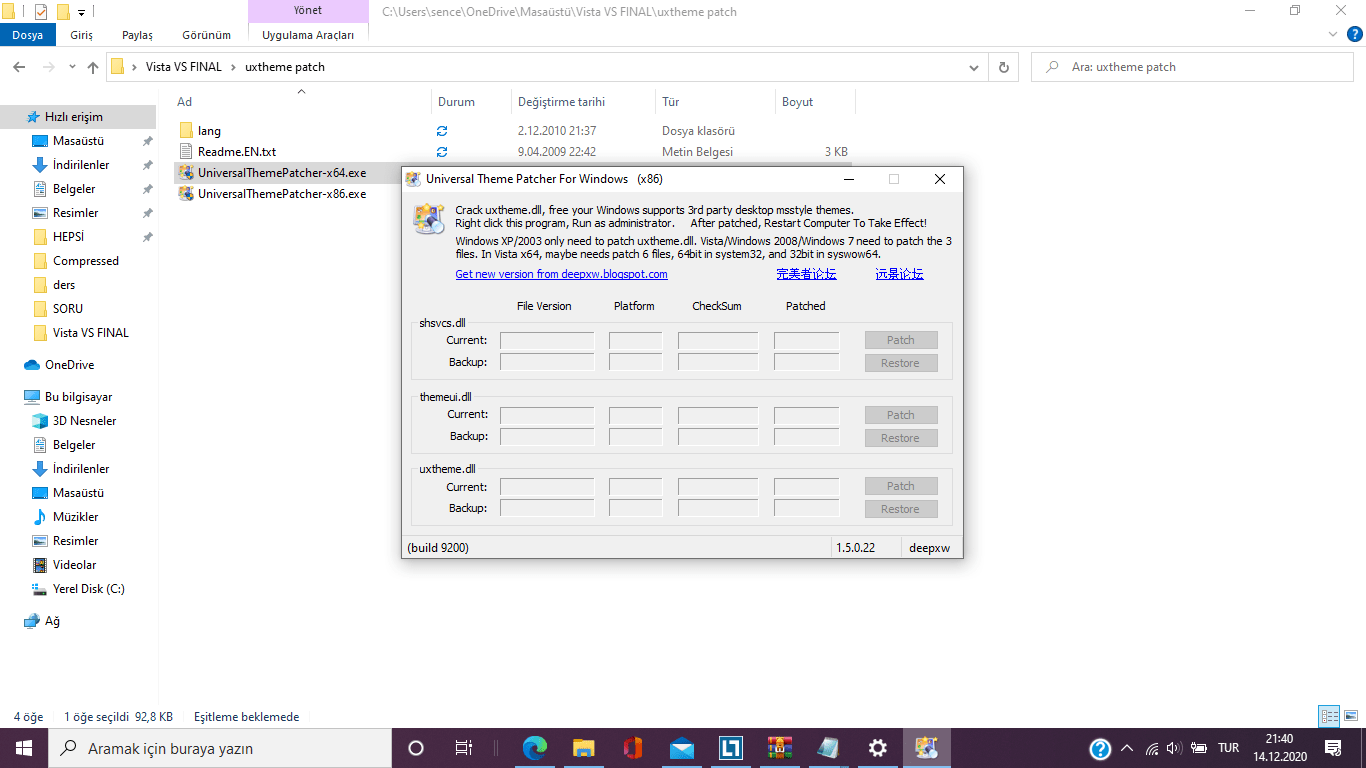Image resolution: width=1366 pixels, height=768 pixels.
Task: Select UniversalThemePatcher-x86.exe file
Action: pos(282,194)
